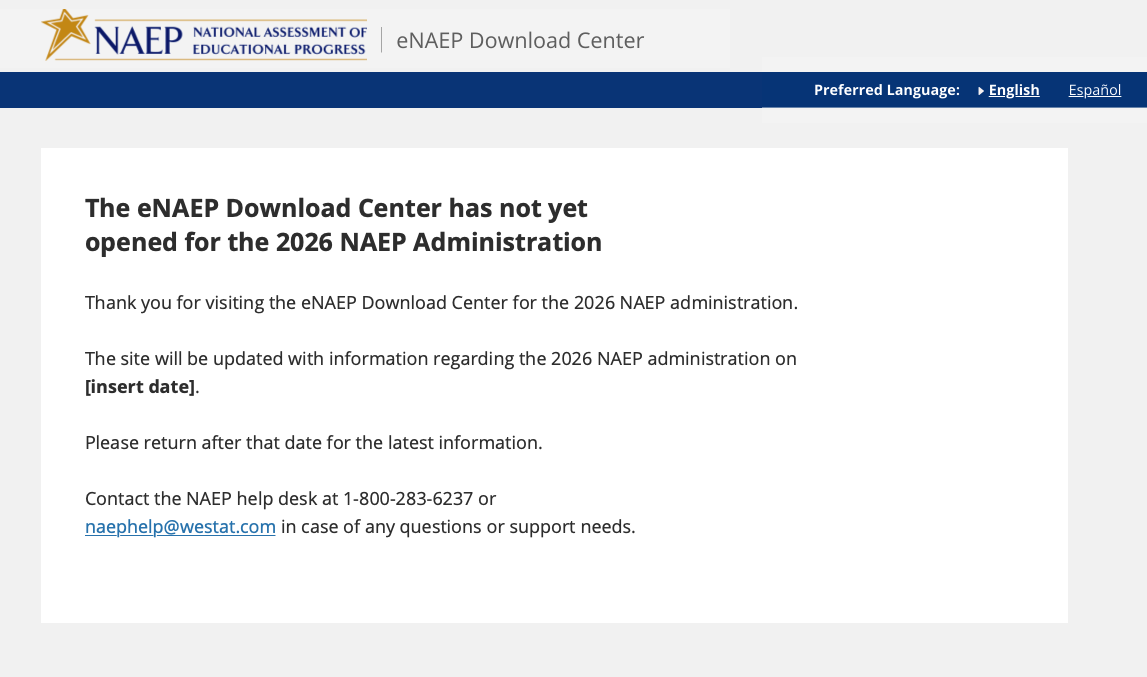Switch the page language to Español

(x=1094, y=90)
